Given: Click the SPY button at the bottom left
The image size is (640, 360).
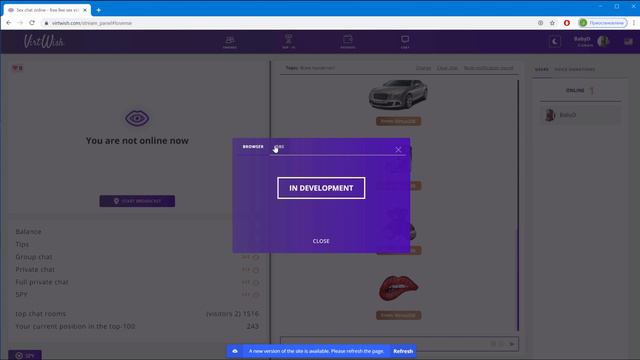Looking at the screenshot, I should (25, 355).
